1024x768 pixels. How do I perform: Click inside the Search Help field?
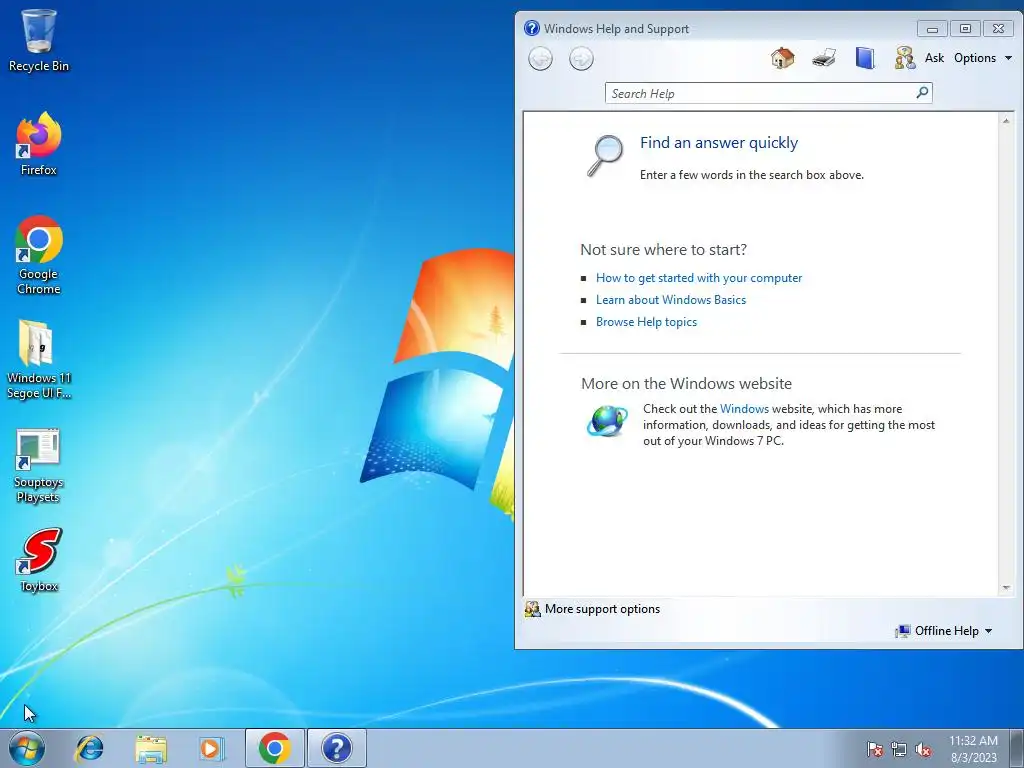761,93
